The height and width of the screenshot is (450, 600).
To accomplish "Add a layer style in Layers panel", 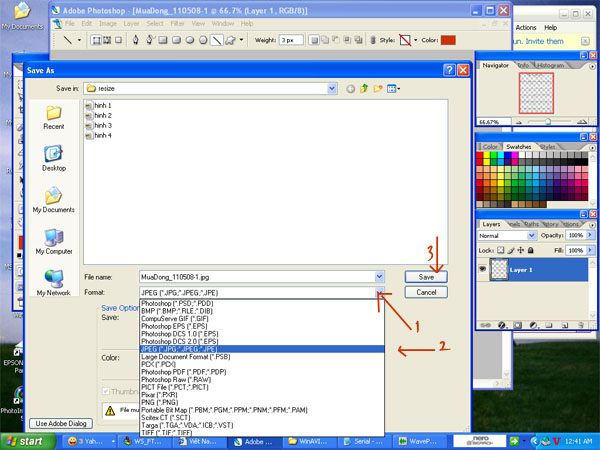I will click(502, 325).
